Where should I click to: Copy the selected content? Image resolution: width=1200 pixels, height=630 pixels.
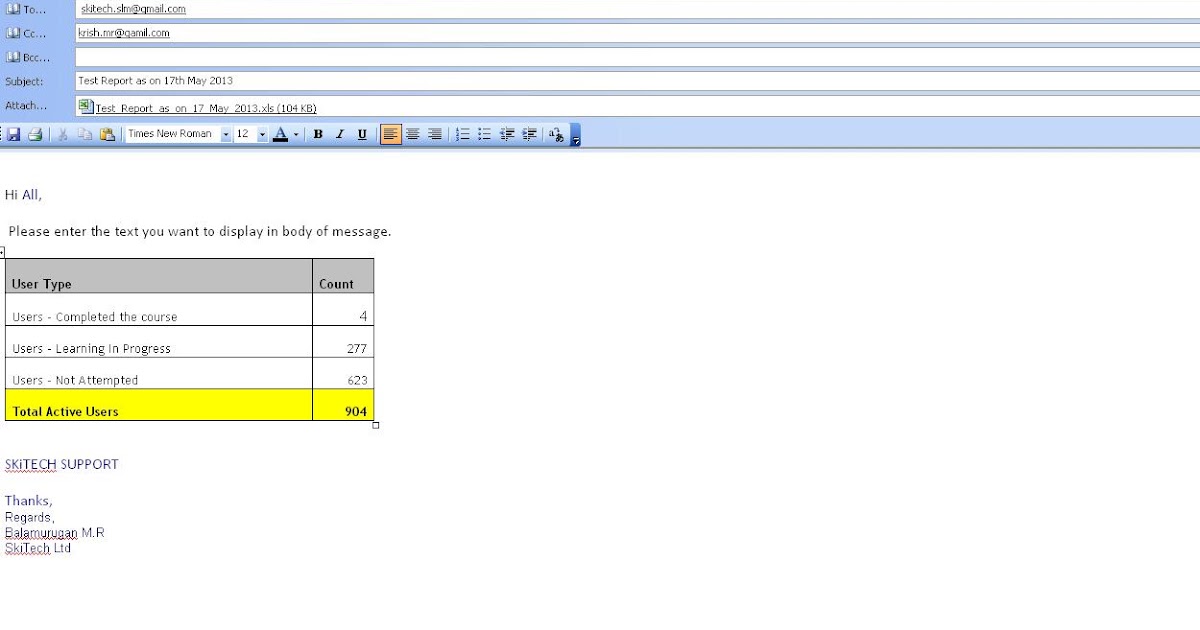[x=84, y=133]
